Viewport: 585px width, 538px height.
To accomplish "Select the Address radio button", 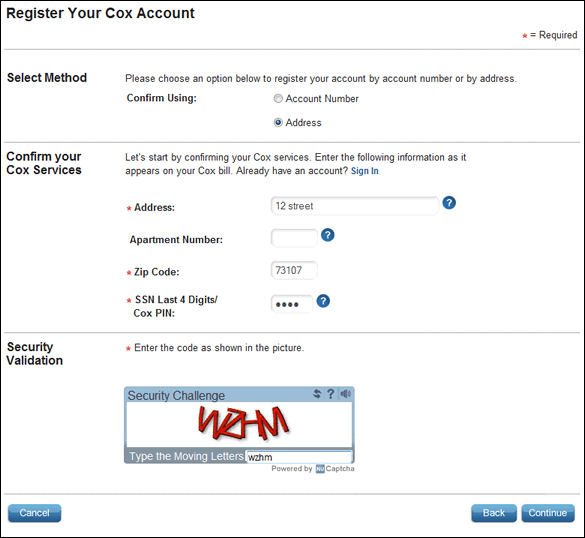I will (x=278, y=122).
